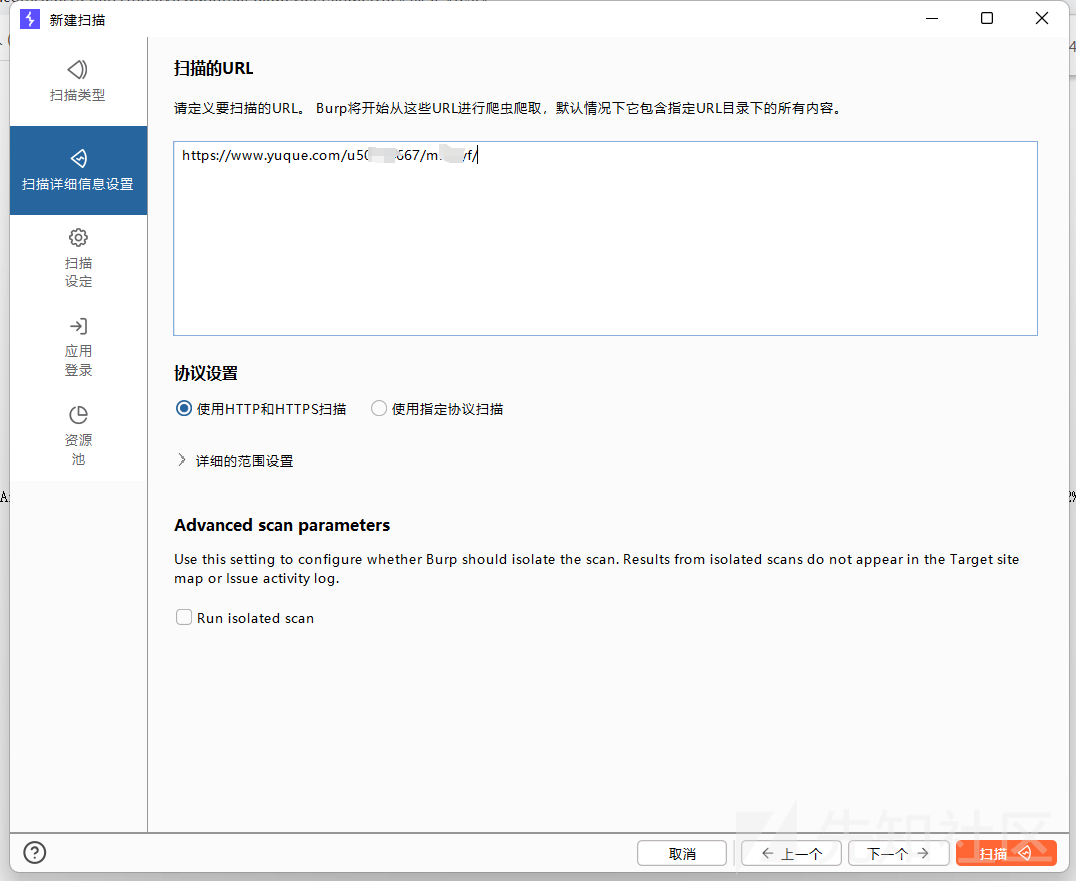
Task: Expand 详细的范围设置 section
Action: [235, 461]
